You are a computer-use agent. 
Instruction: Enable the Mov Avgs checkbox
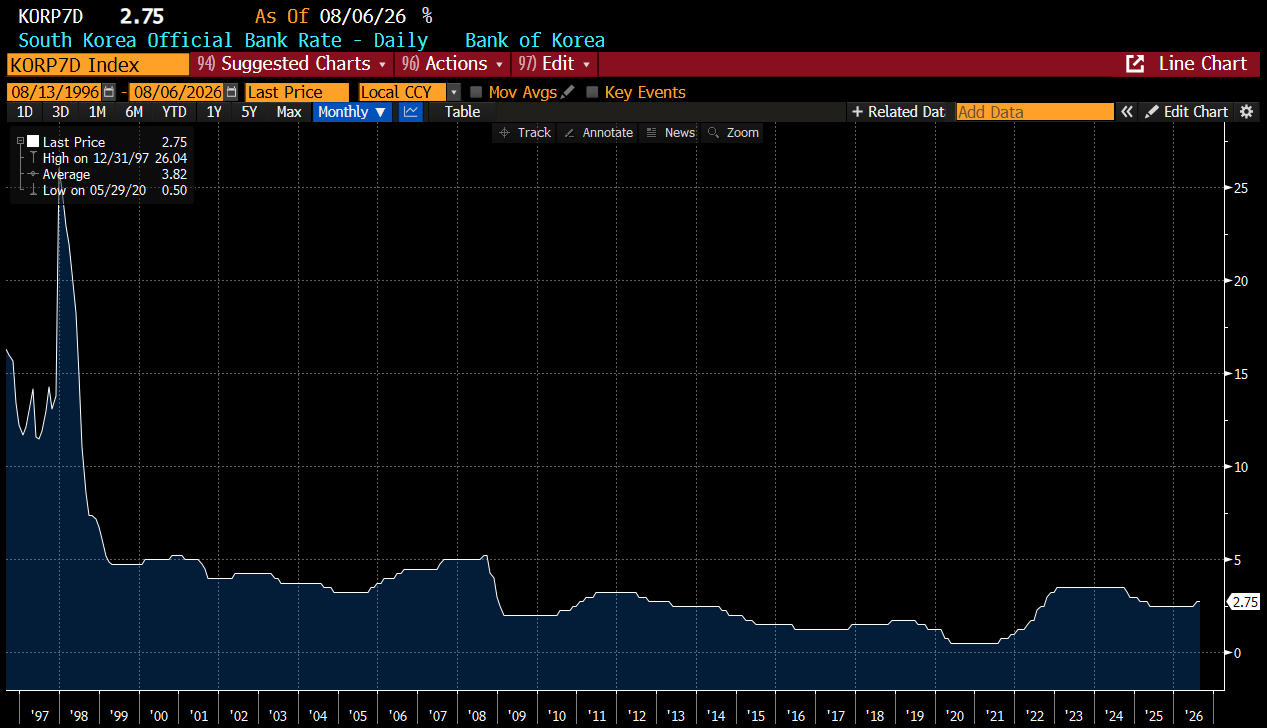(476, 92)
